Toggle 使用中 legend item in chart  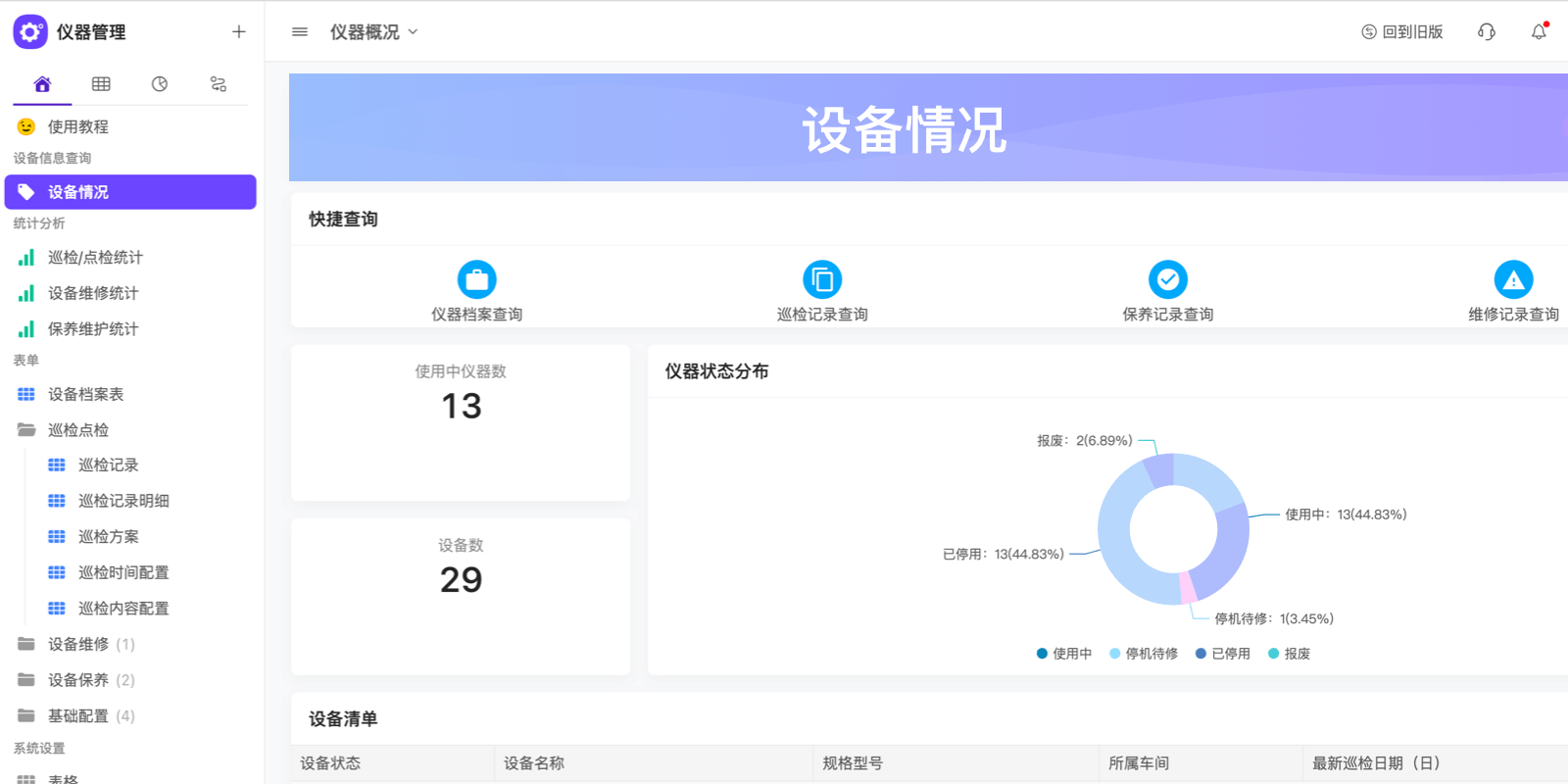(x=1064, y=654)
